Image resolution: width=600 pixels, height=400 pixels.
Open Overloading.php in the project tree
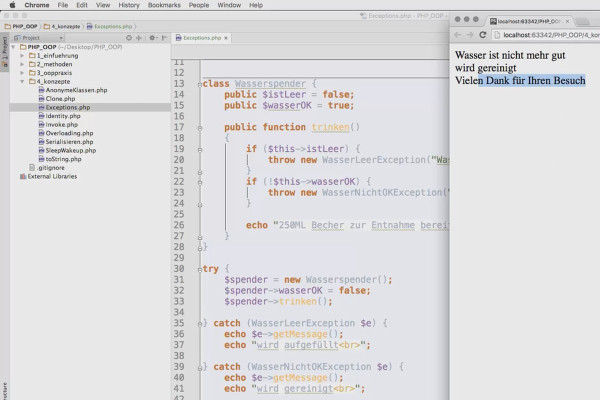66,133
